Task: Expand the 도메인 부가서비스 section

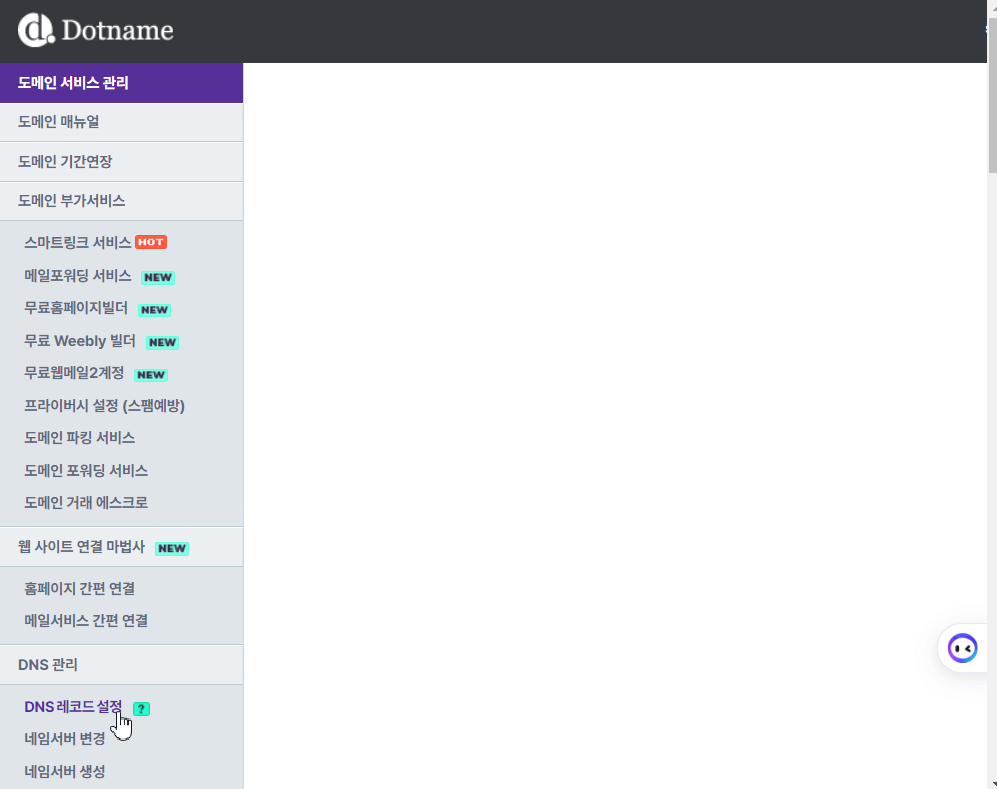Action: click(70, 200)
